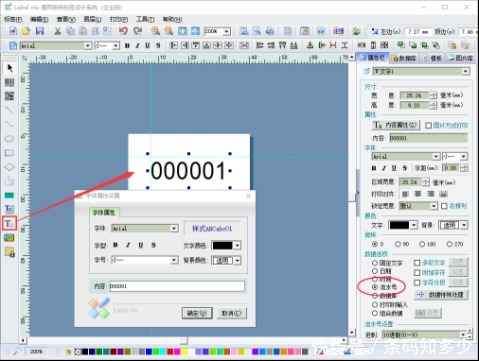Click the red Undo arrow
Image resolution: width=479 pixels, height=361 pixels.
[x=123, y=31]
